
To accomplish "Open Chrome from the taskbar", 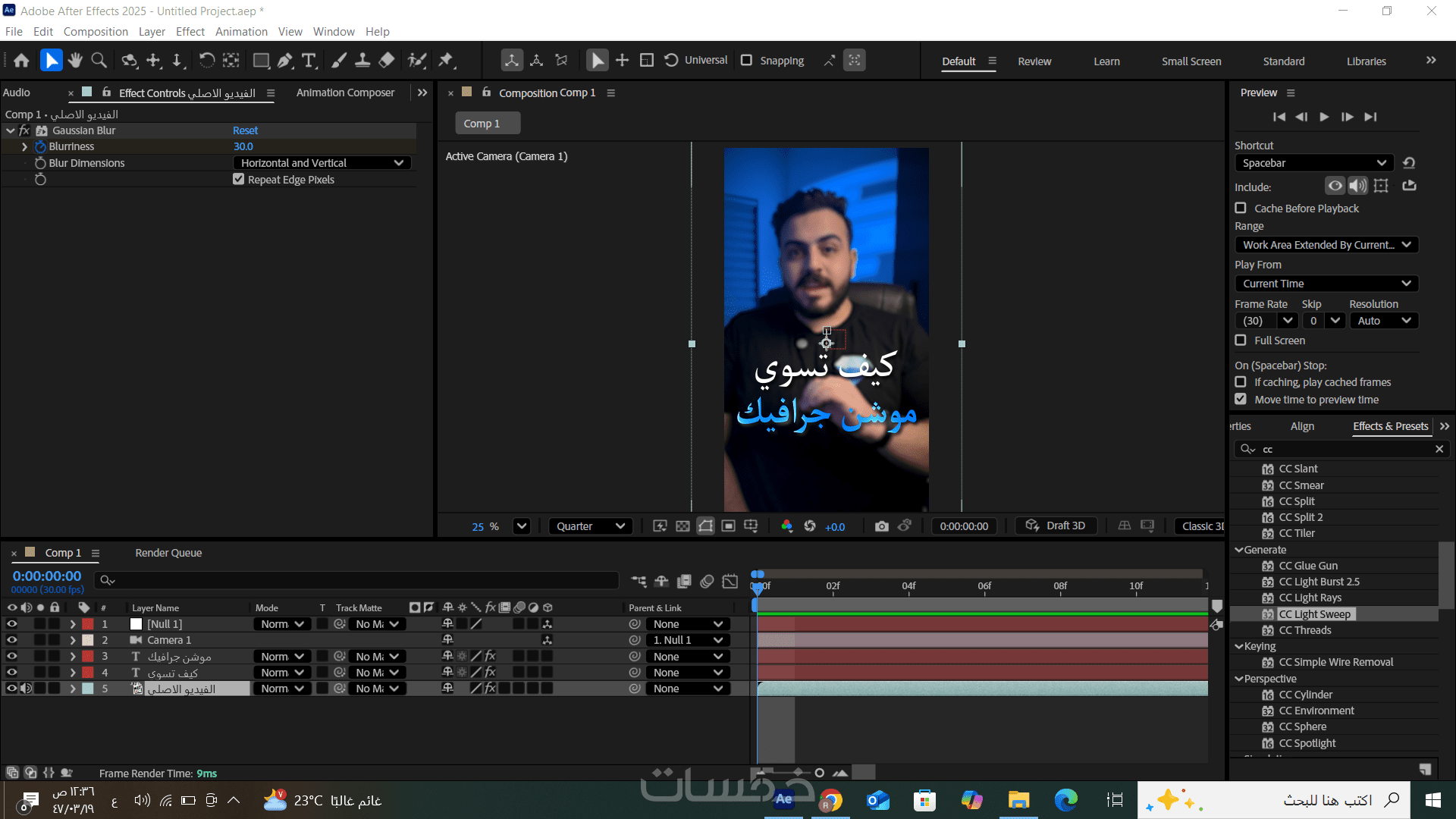I will 831,800.
